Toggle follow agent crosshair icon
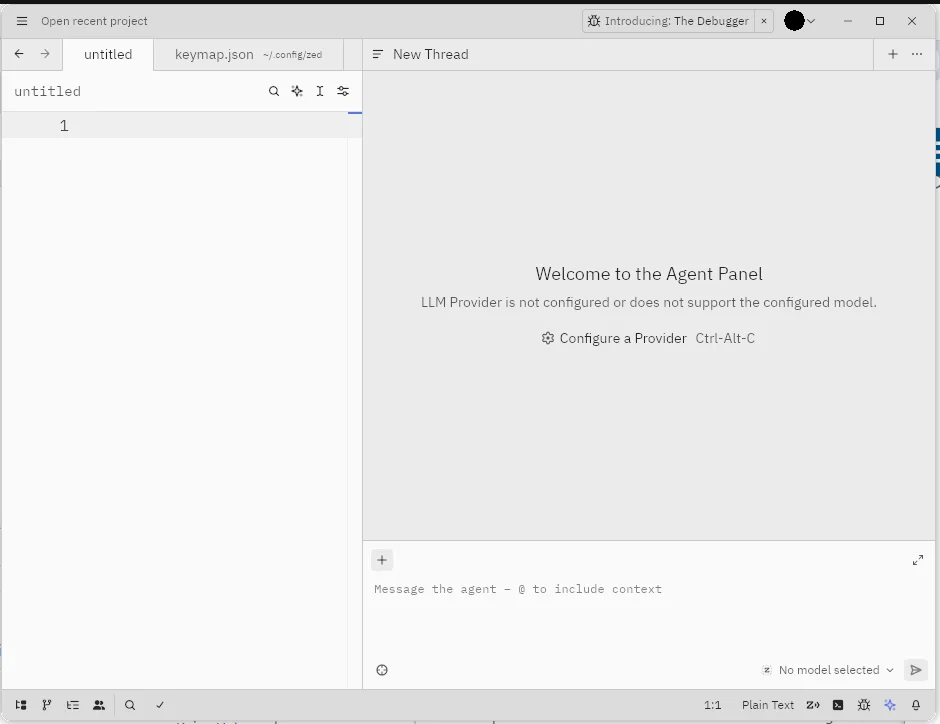 pyautogui.click(x=382, y=670)
